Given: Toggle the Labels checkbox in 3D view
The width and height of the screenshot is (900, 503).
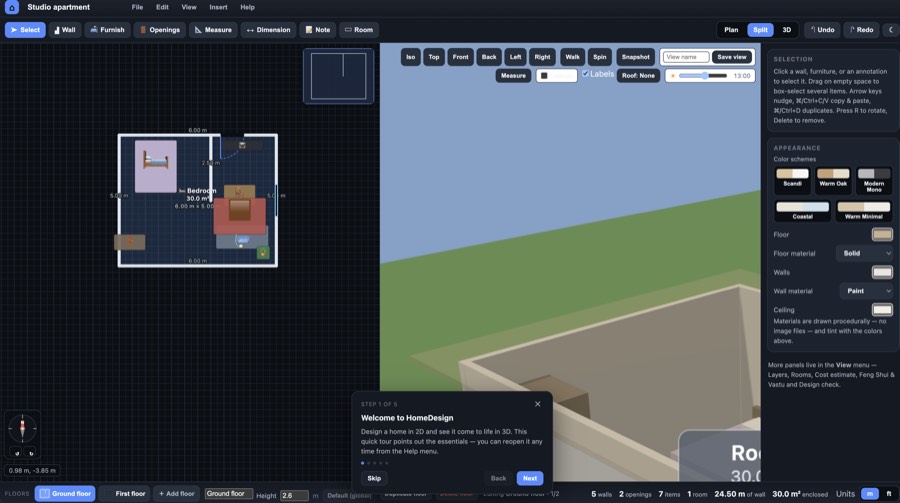Looking at the screenshot, I should [x=585, y=74].
